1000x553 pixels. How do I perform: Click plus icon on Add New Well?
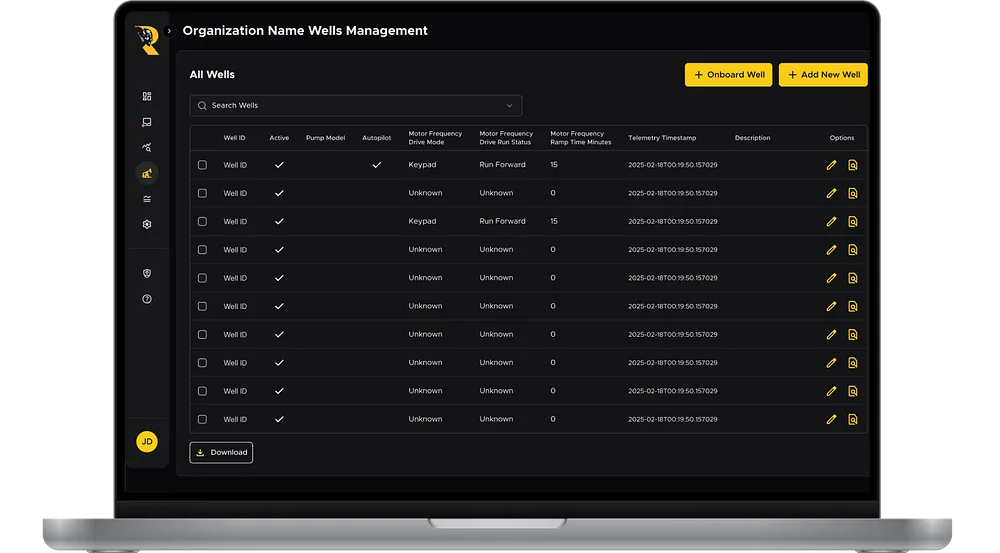pyautogui.click(x=792, y=75)
